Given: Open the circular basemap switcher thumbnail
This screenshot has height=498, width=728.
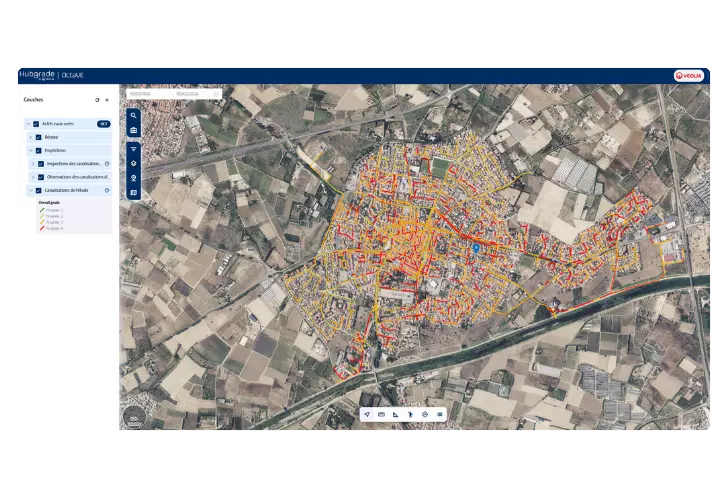Looking at the screenshot, I should tap(135, 417).
